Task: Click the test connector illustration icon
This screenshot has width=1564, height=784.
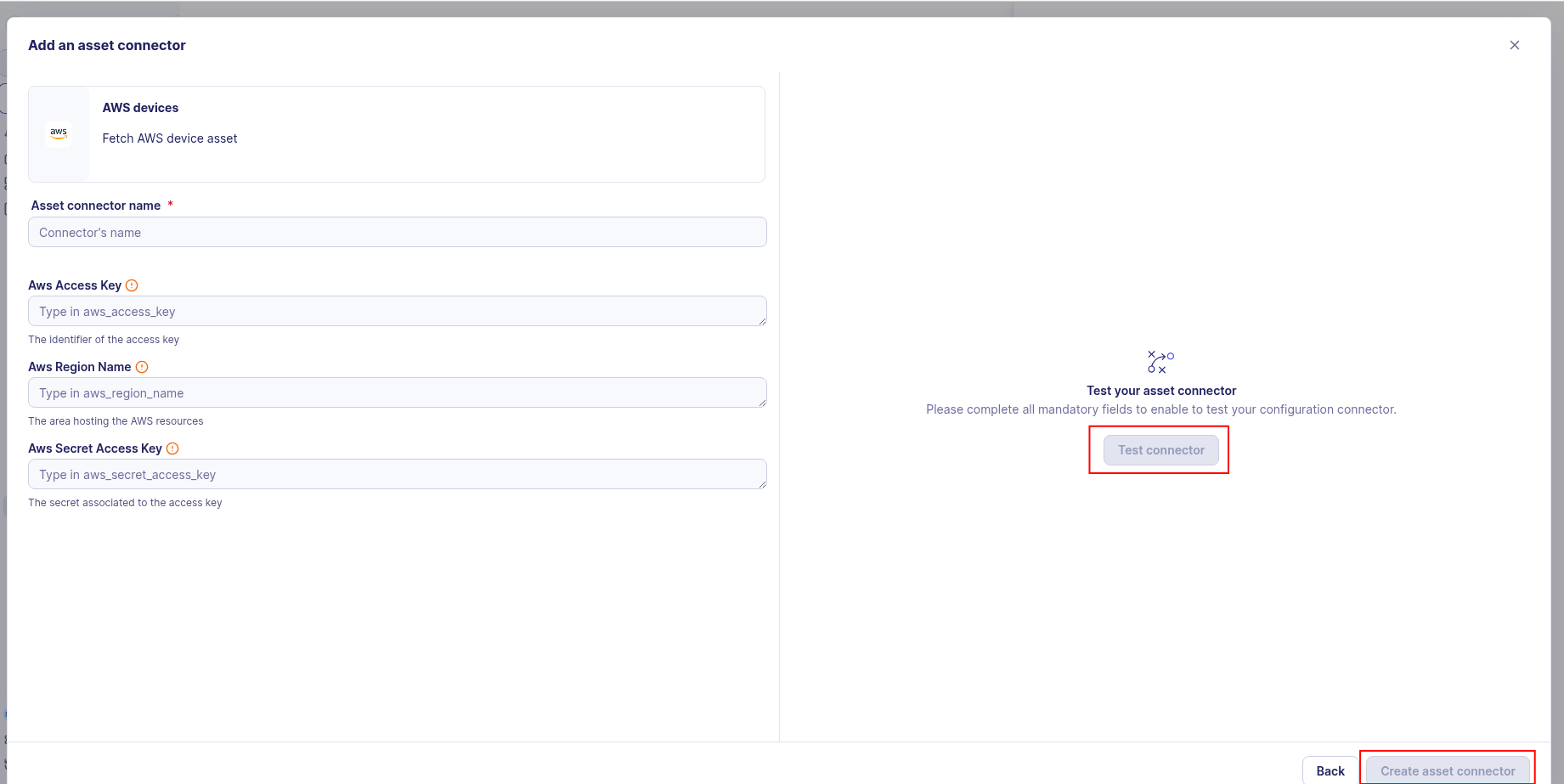Action: tap(1160, 362)
